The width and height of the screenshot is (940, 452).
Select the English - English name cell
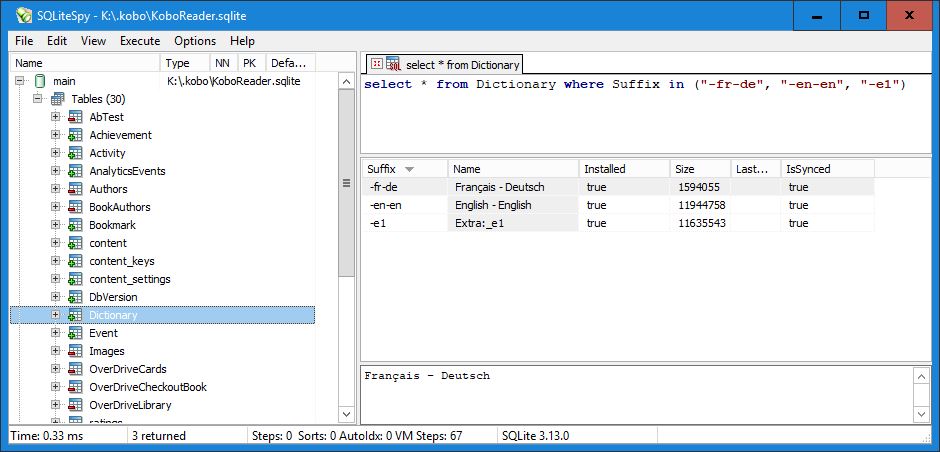pos(513,205)
